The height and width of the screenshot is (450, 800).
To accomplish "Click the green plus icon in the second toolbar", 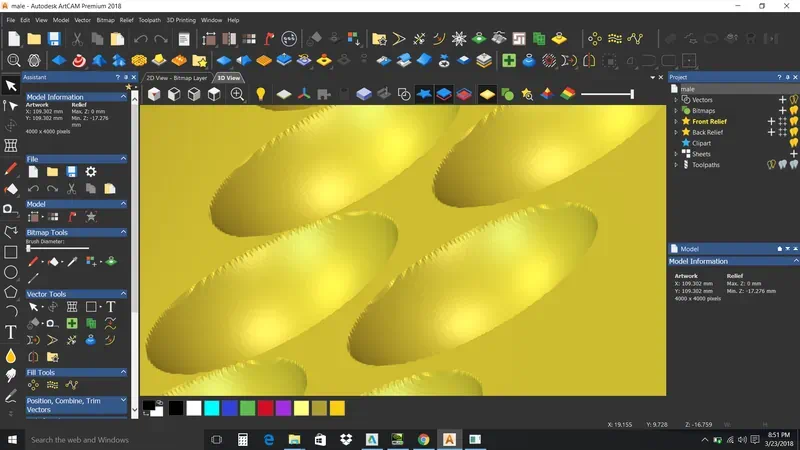I will (509, 60).
